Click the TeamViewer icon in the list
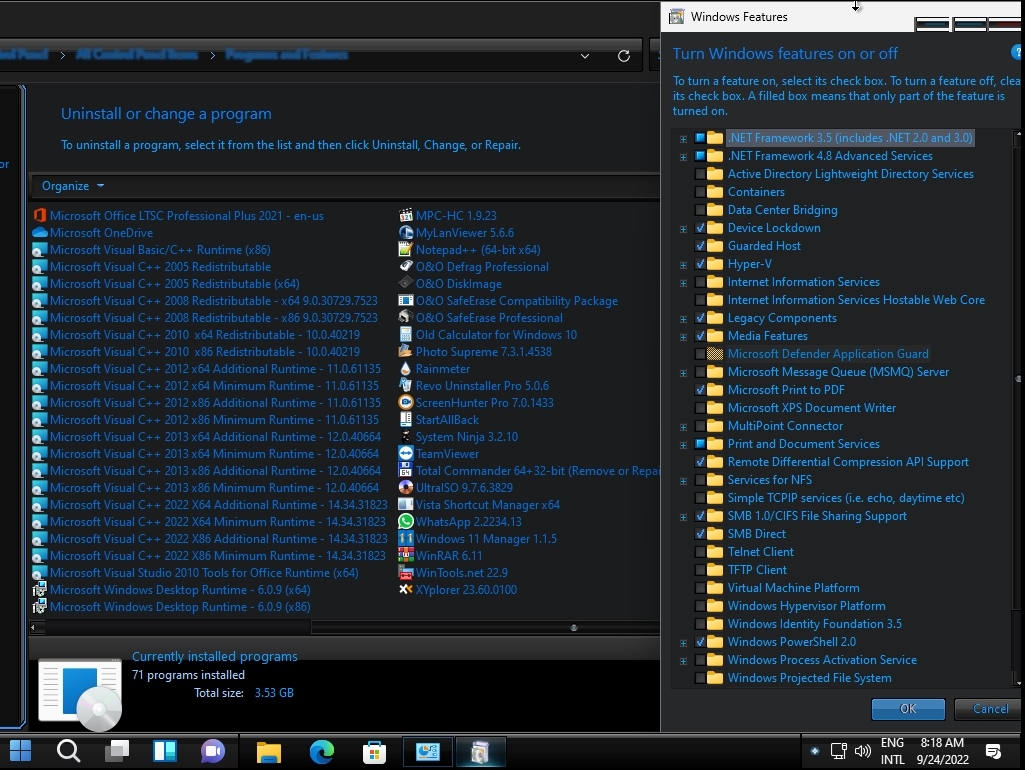The image size is (1025, 770). pos(406,453)
